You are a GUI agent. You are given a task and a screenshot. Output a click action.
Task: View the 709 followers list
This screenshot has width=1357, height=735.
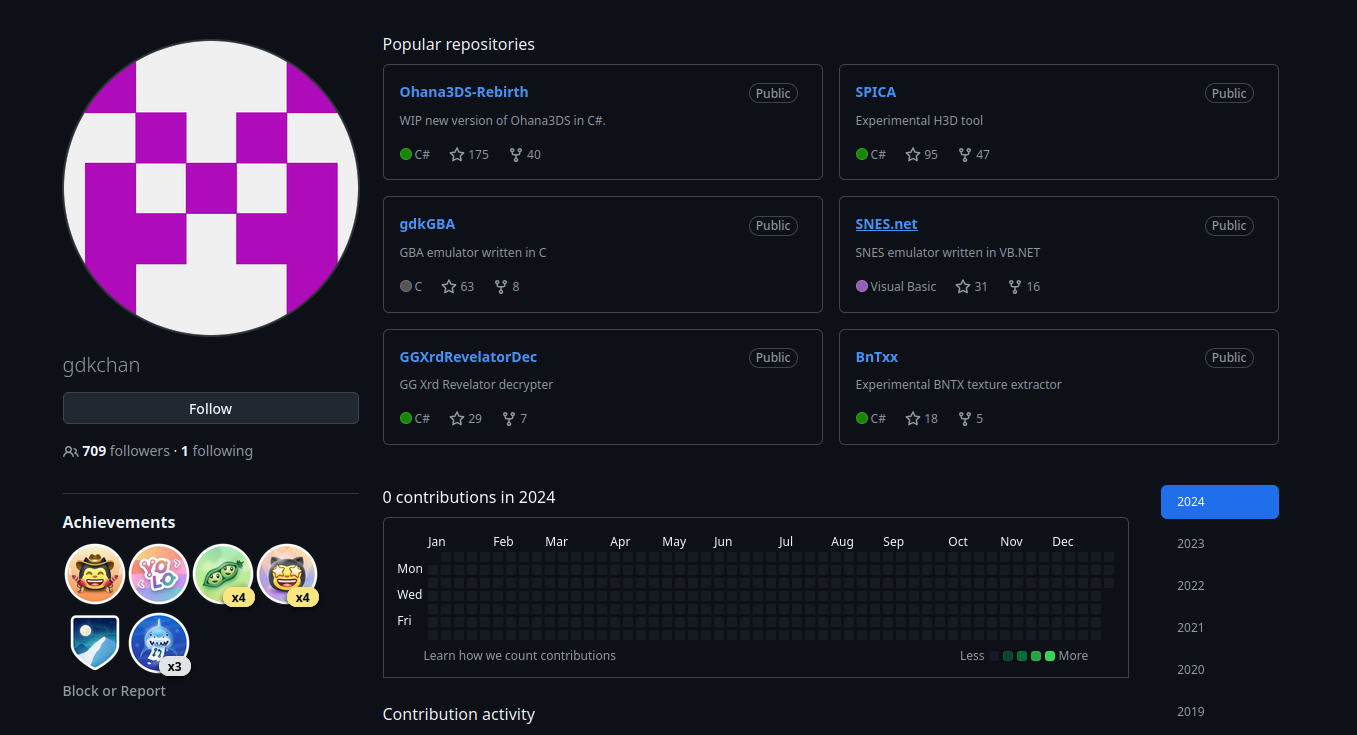(x=126, y=451)
